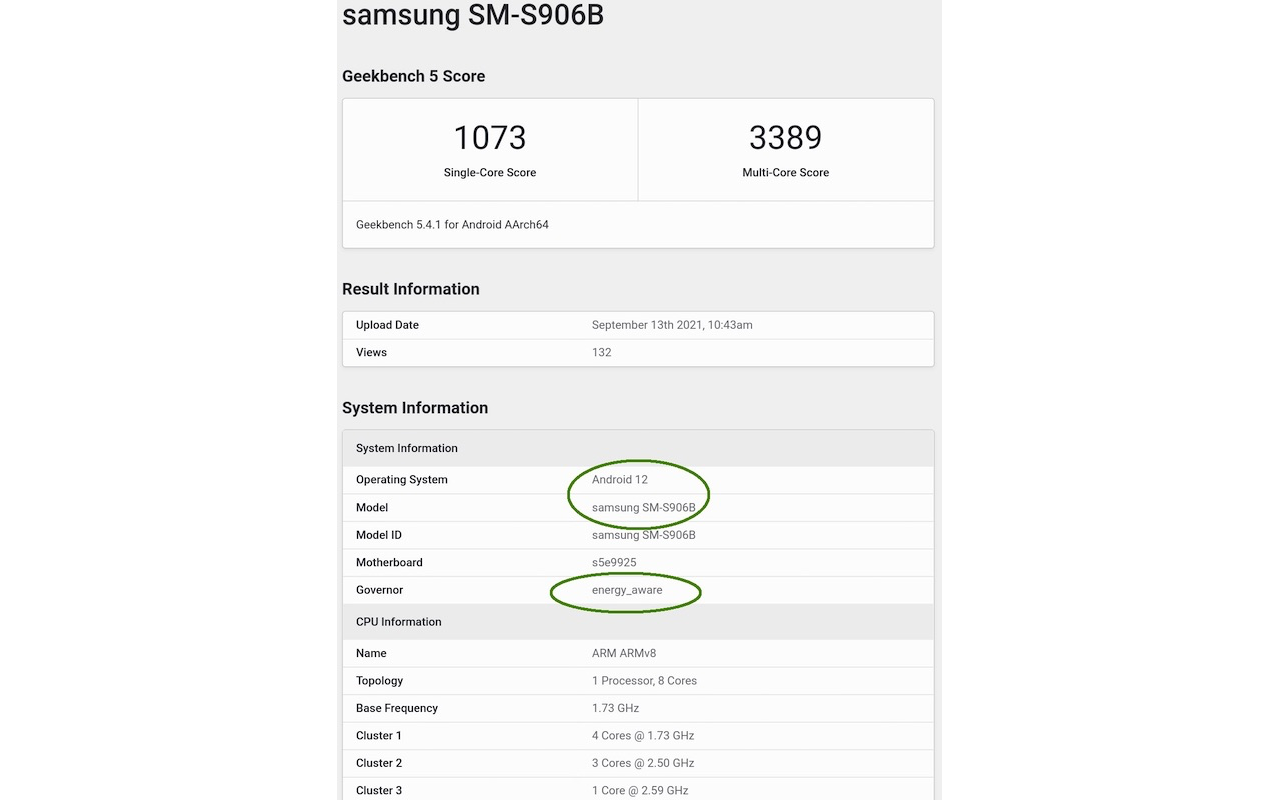
Task: Click the samsung SM-S906B page title
Action: click(473, 15)
